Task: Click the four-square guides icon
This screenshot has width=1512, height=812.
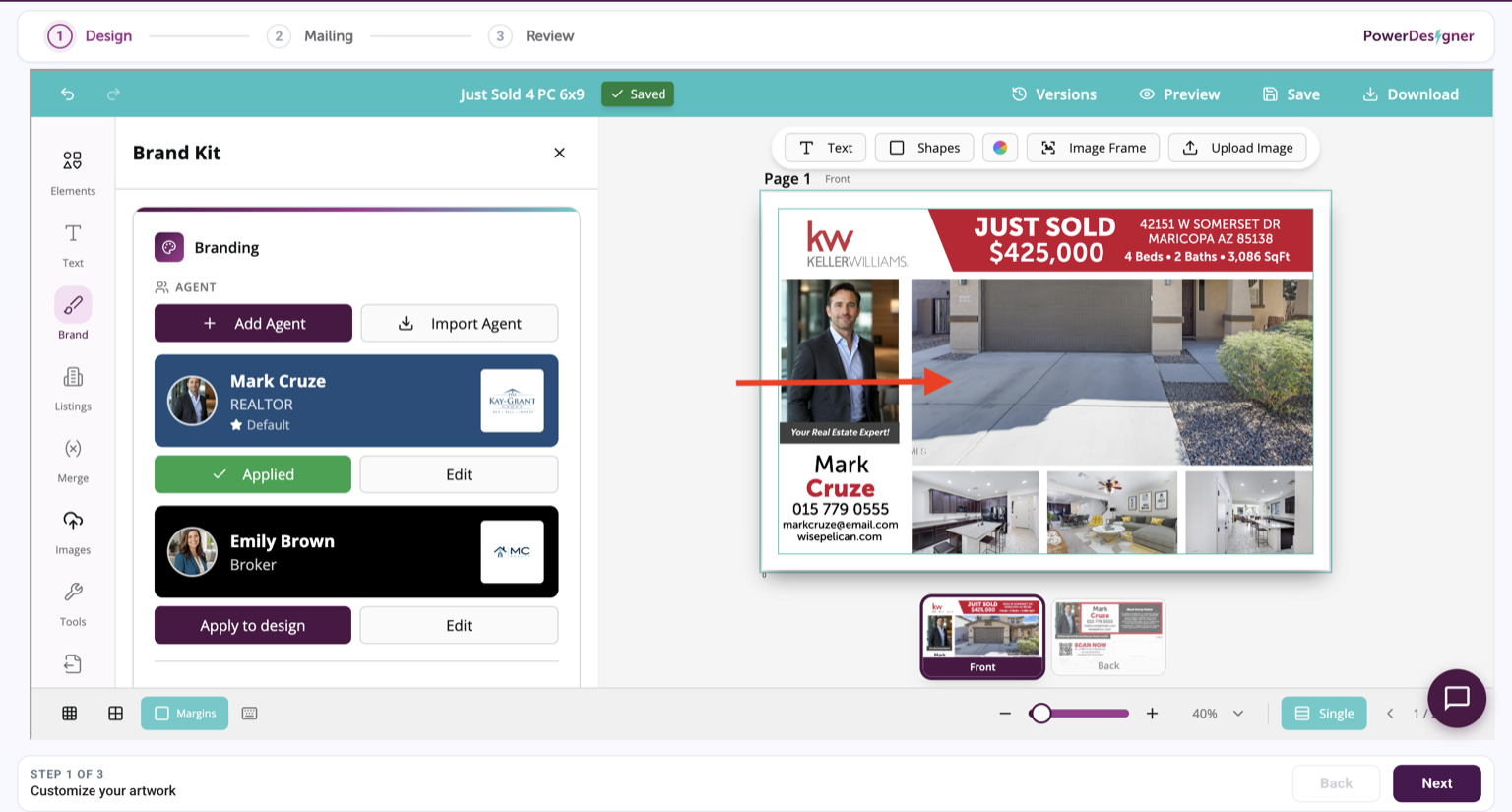Action: point(115,714)
